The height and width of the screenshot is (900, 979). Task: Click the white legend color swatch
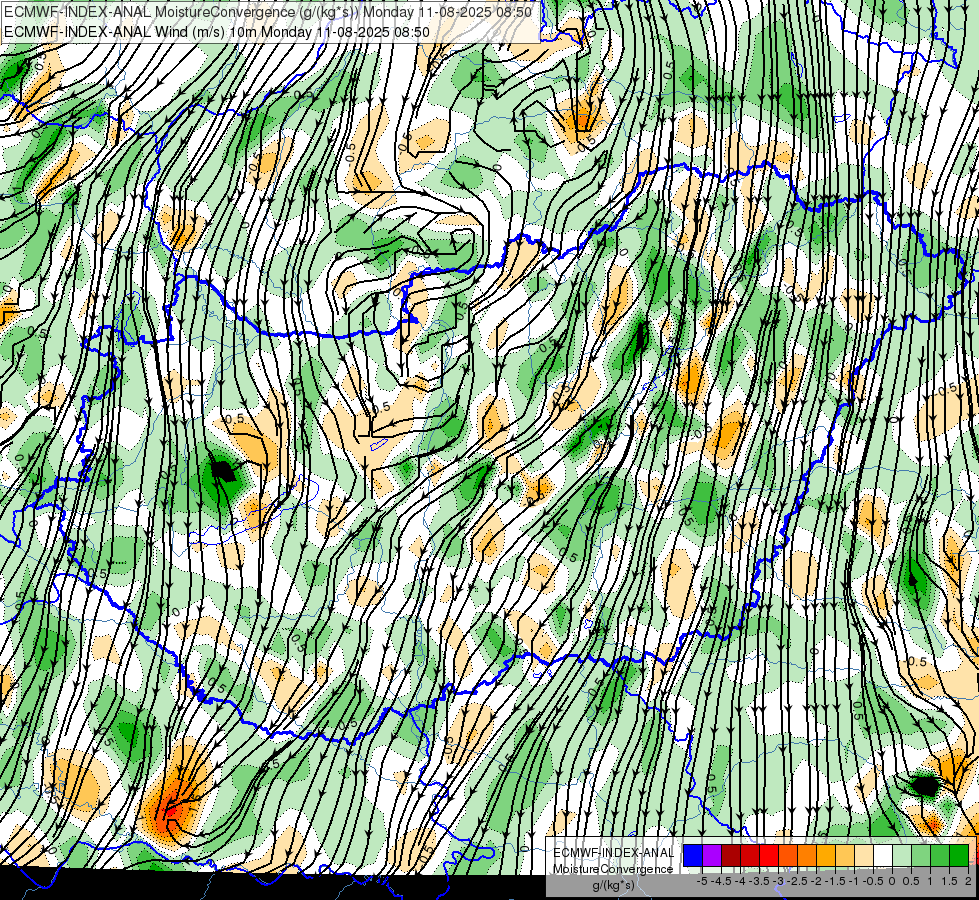[883, 855]
